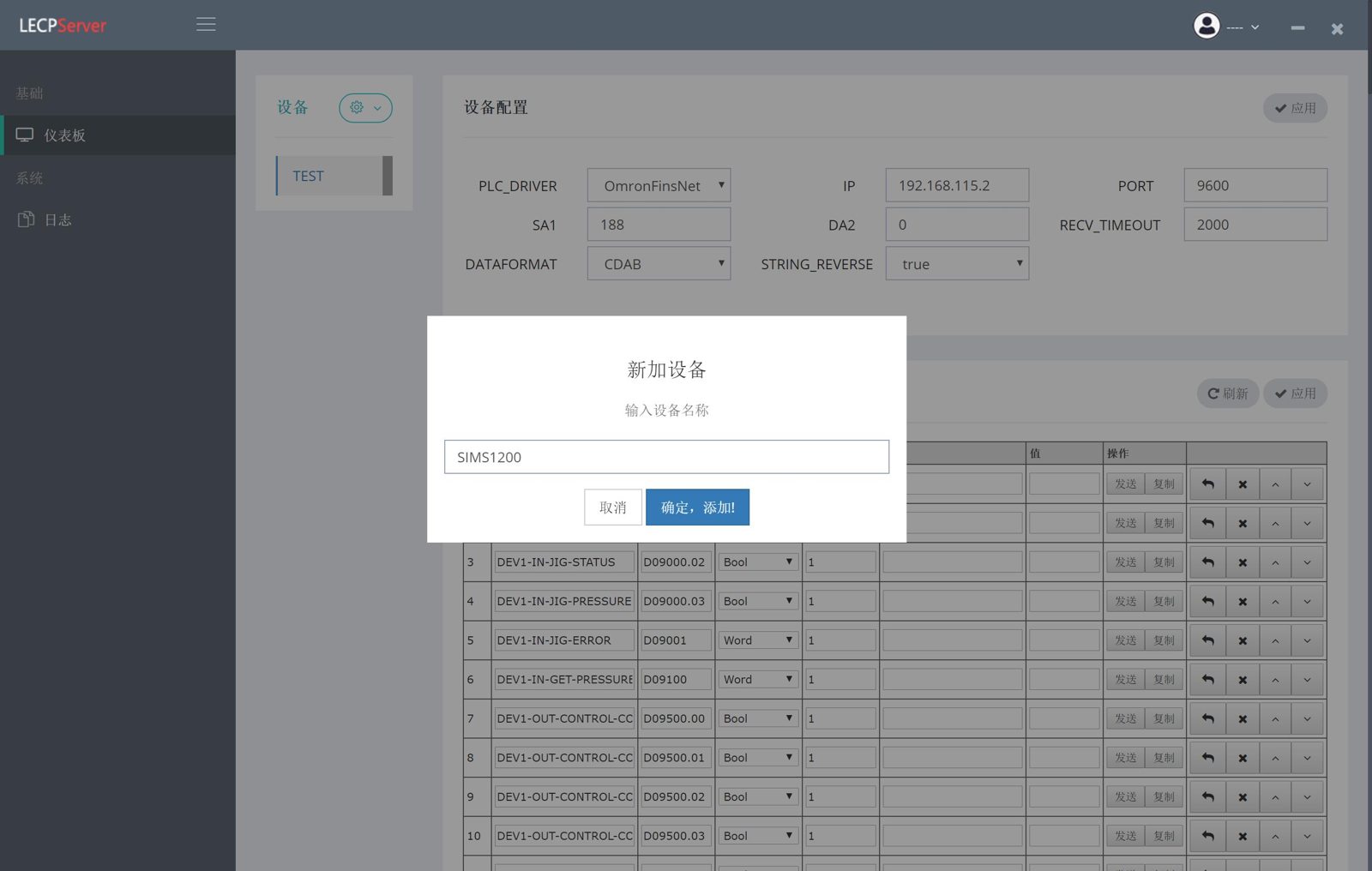This screenshot has width=1372, height=871.
Task: Click the 刷新 refresh button
Action: click(1228, 393)
